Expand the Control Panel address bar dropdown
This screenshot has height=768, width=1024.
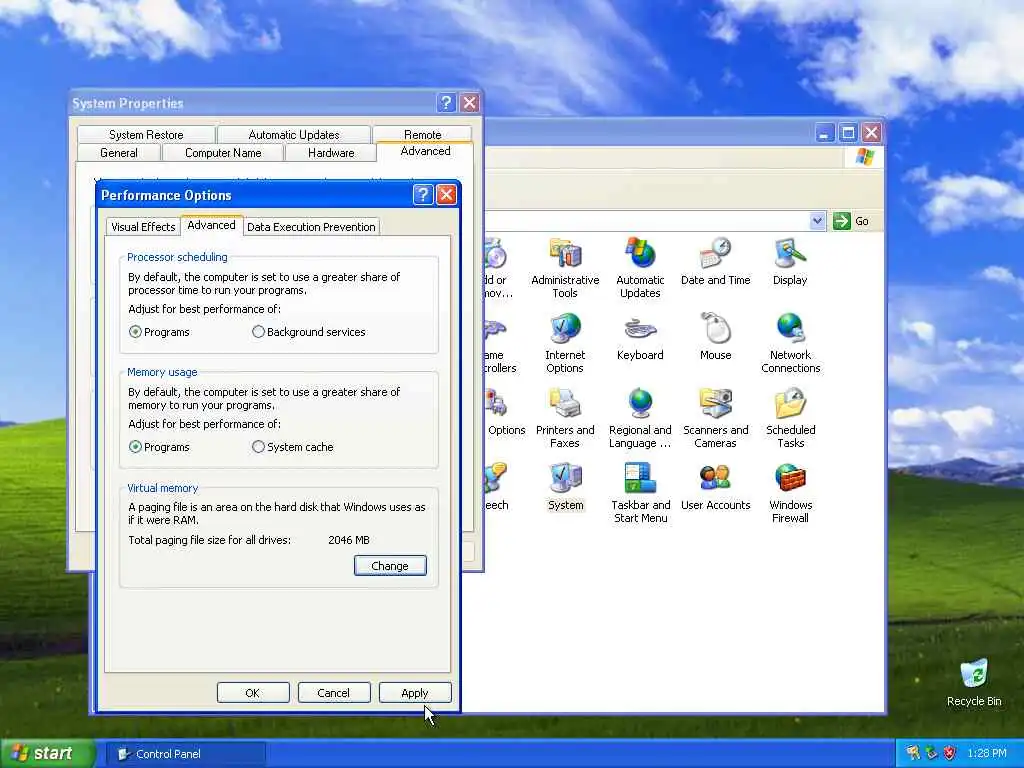(817, 221)
